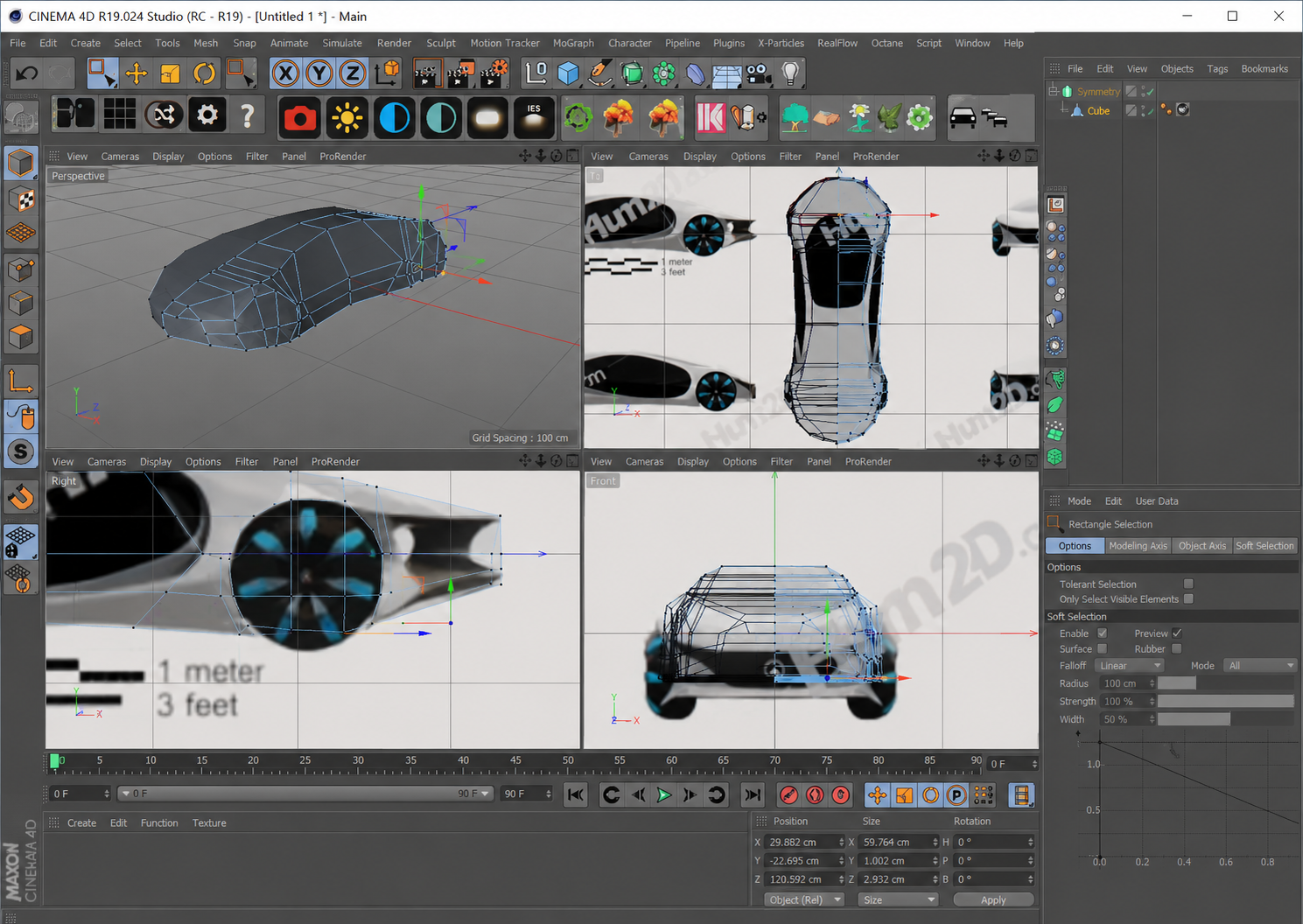Screen dimensions: 1303x924
Task: Toggle Soft Selection Enable checkbox
Action: [x=1103, y=633]
